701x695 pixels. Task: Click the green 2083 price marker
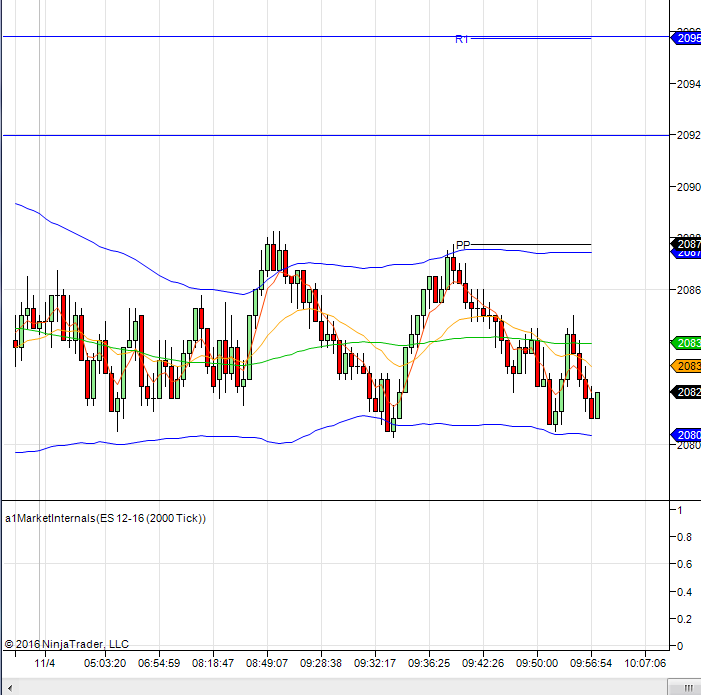click(686, 343)
